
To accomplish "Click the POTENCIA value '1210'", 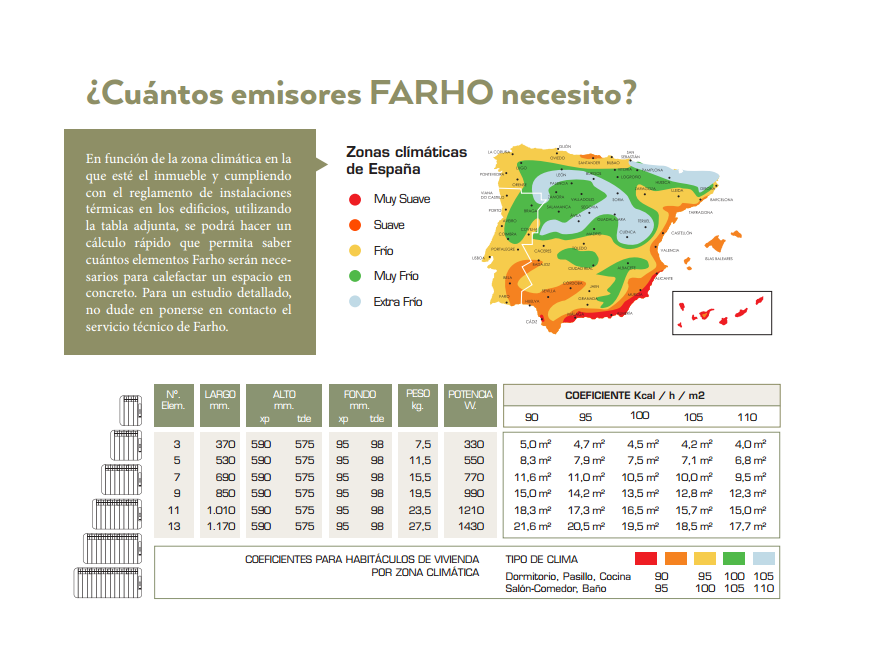I will [471, 510].
